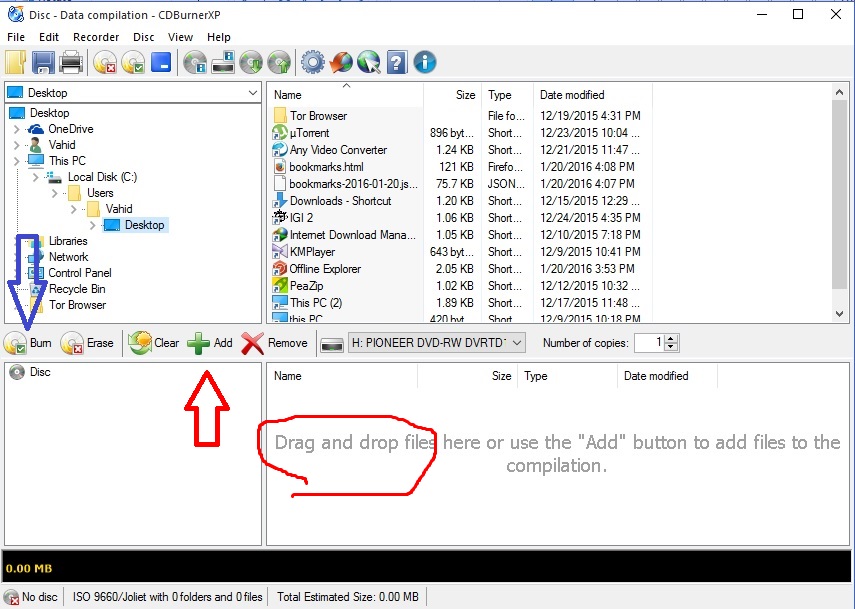This screenshot has width=855, height=609.
Task: Click the µTorrent shortcut icon in file list
Action: pyautogui.click(x=280, y=132)
